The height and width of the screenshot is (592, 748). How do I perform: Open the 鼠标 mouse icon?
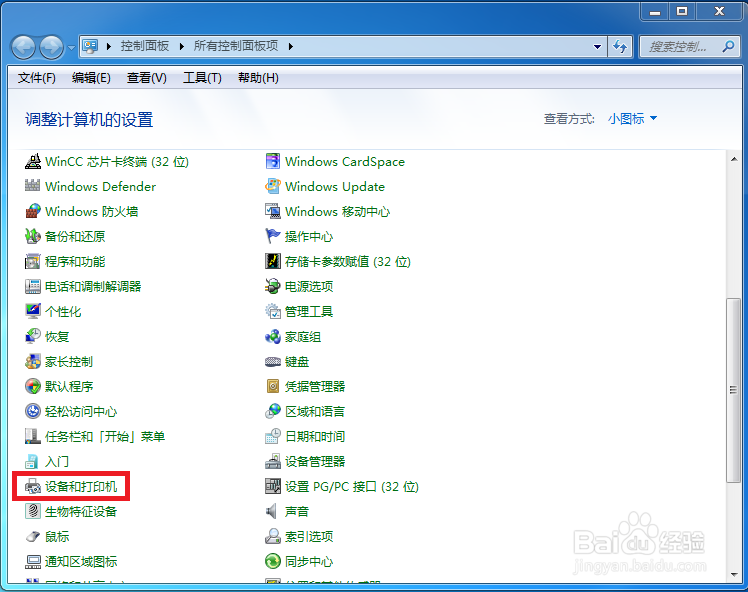click(x=32, y=537)
